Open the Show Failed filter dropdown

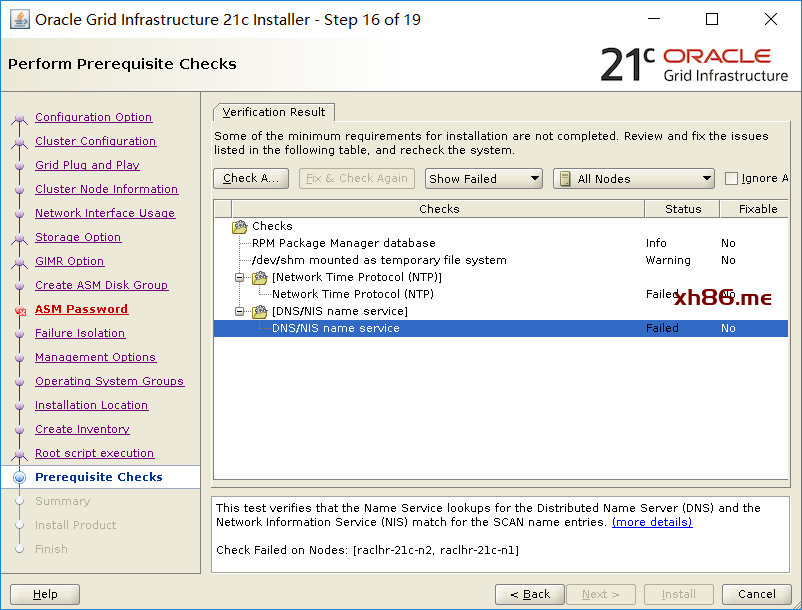tap(484, 179)
